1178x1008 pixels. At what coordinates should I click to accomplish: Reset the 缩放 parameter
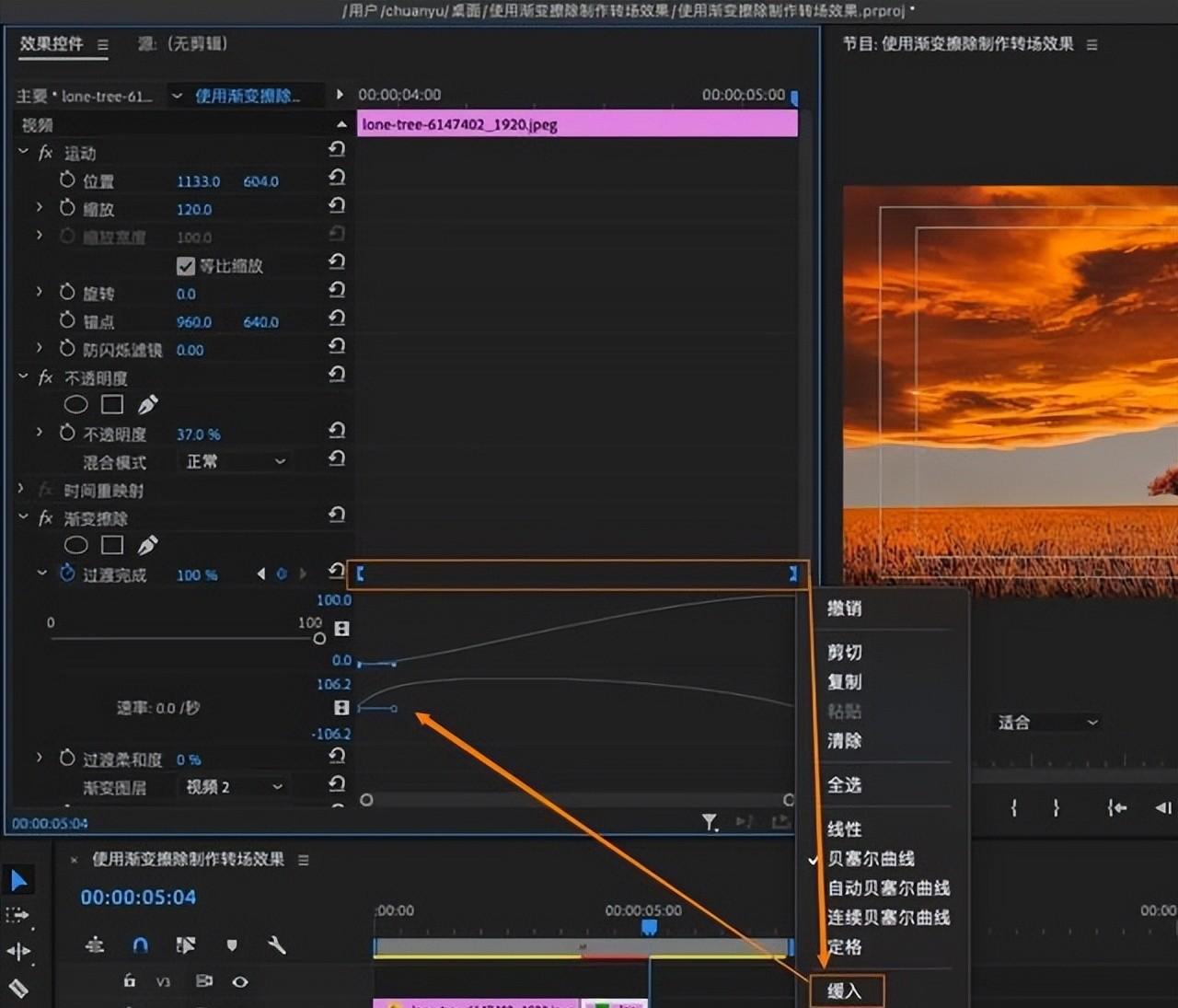point(337,205)
